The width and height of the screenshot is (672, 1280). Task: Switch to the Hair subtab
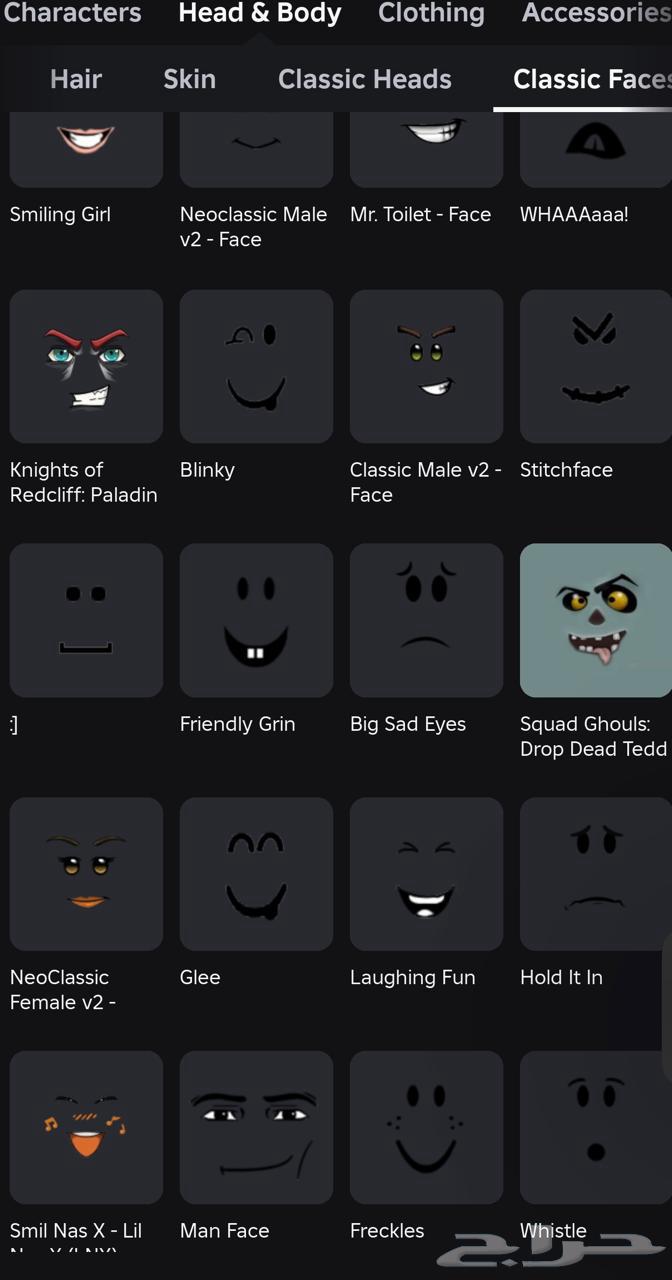[76, 79]
